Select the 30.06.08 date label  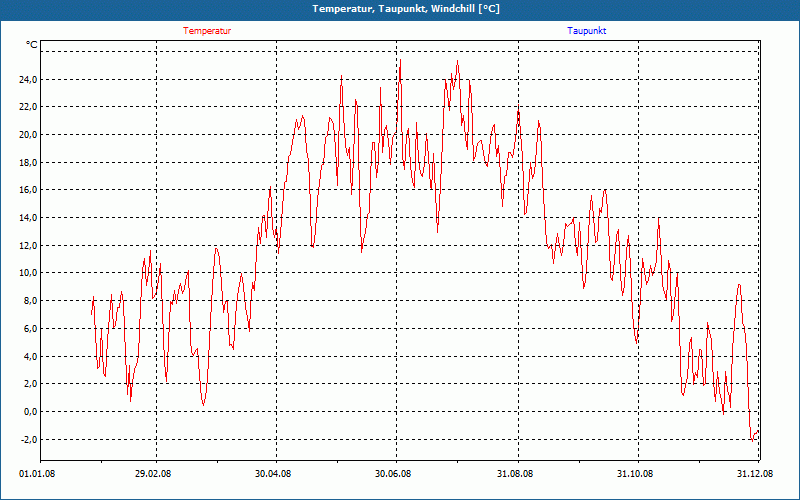[393, 474]
